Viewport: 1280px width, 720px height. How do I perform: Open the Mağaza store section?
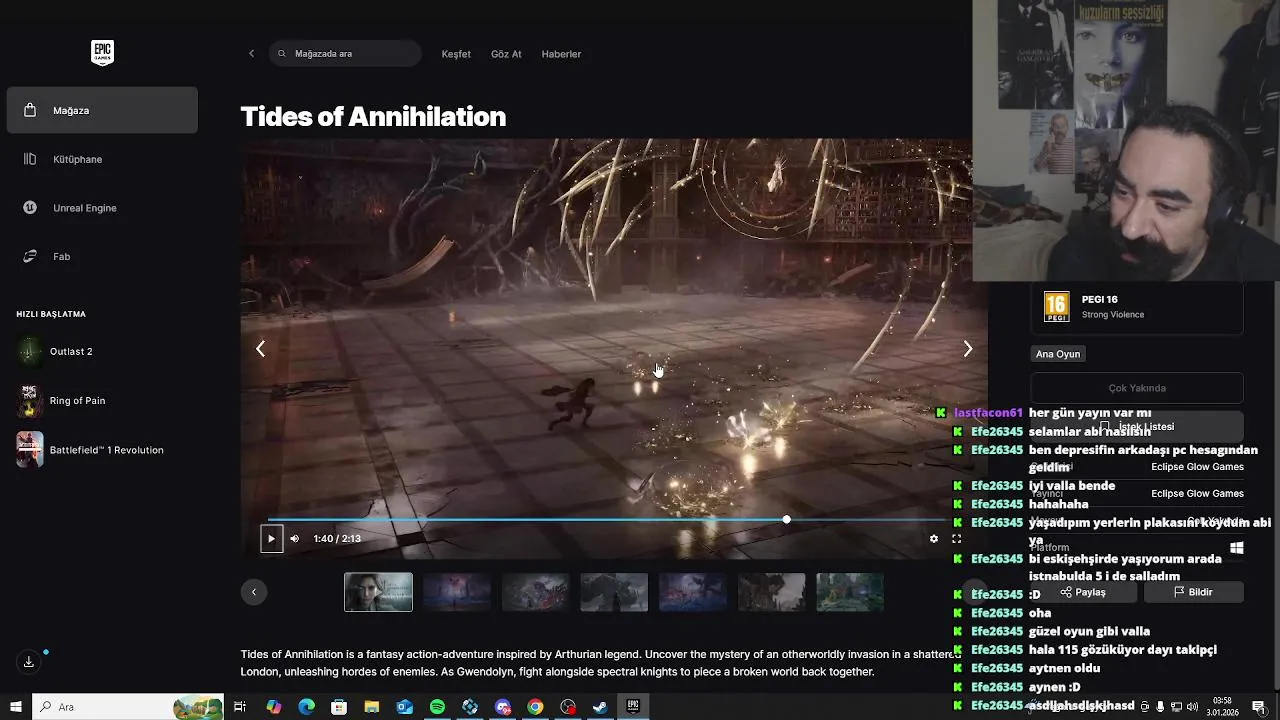coord(102,110)
